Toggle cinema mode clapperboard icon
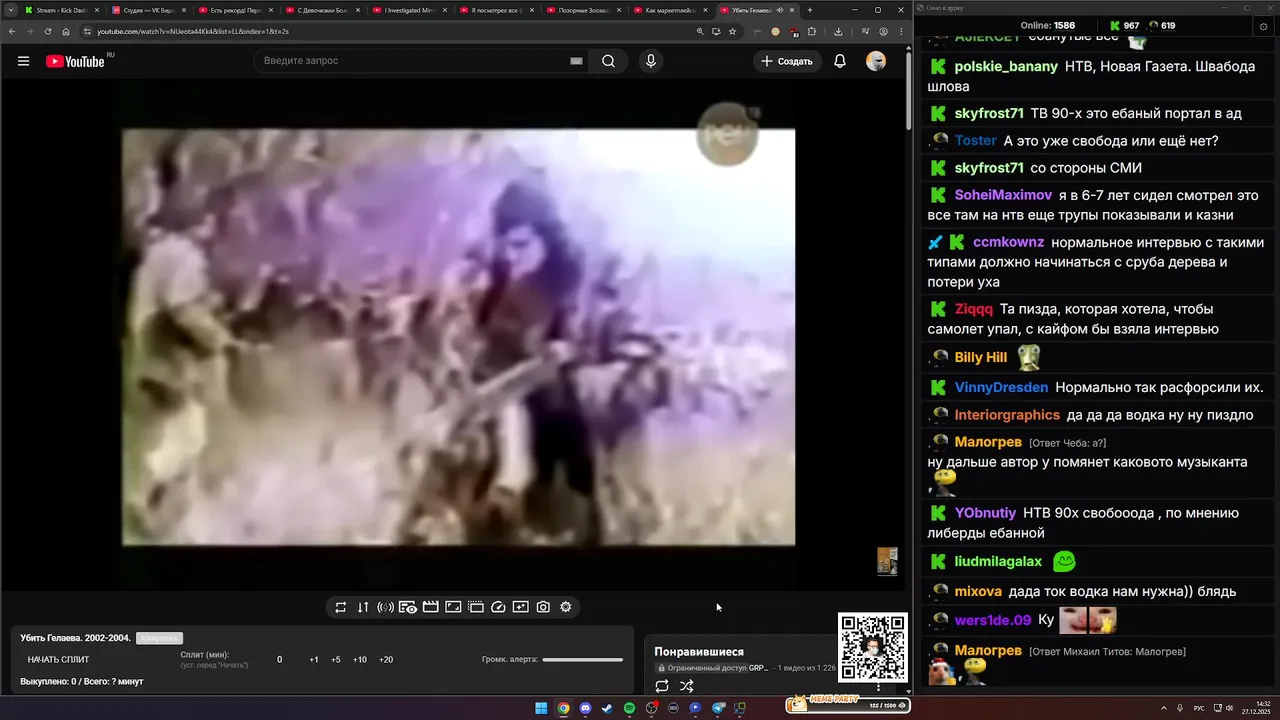 pos(430,607)
